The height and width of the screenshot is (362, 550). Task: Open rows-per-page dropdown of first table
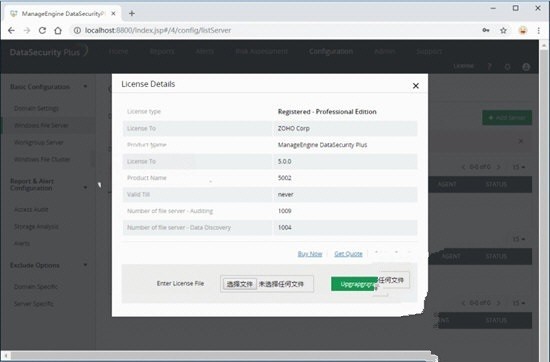pyautogui.click(x=519, y=167)
